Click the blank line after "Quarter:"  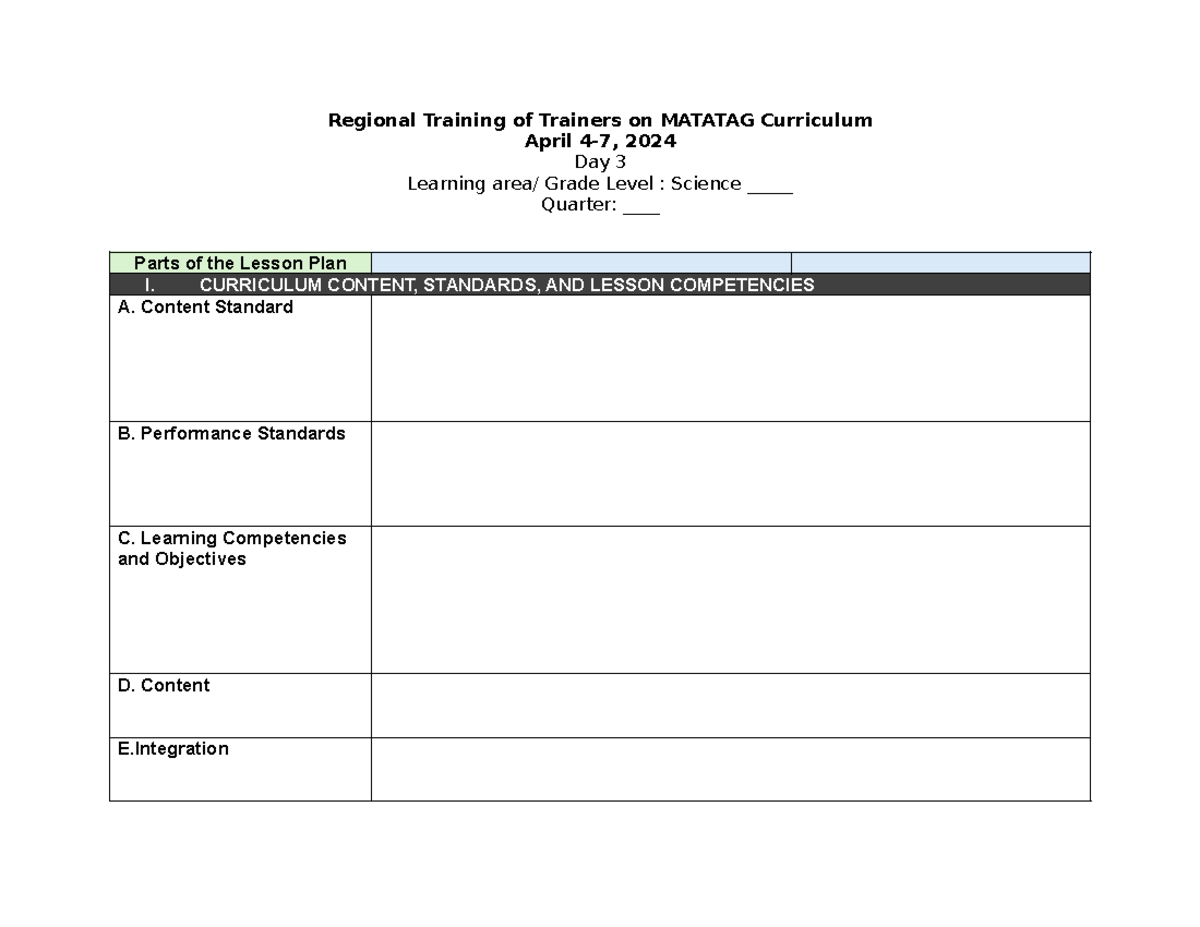[x=643, y=204]
